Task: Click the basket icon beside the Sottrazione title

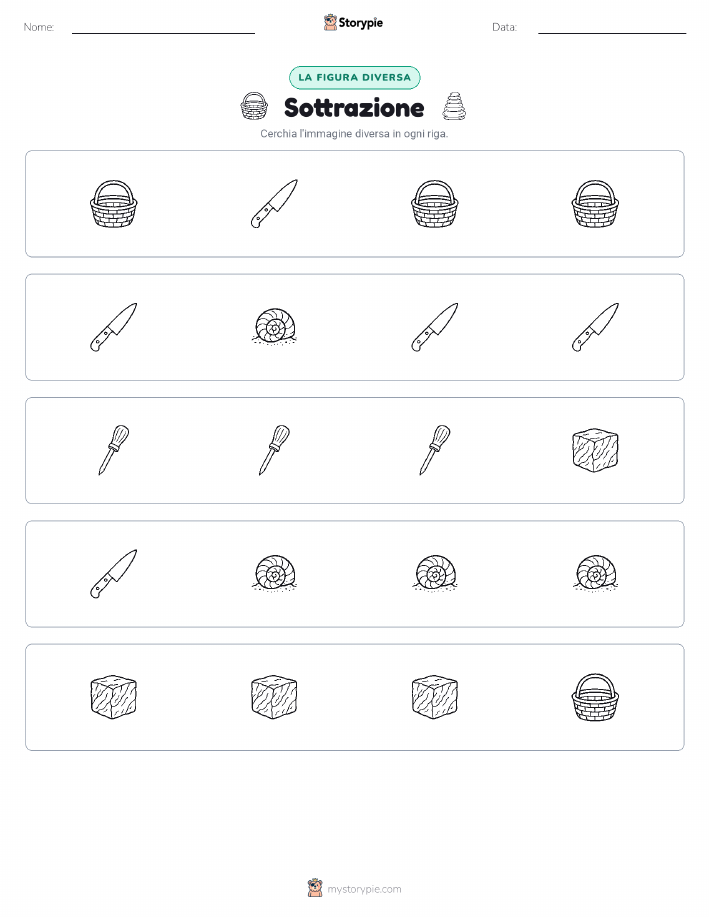Action: click(254, 106)
